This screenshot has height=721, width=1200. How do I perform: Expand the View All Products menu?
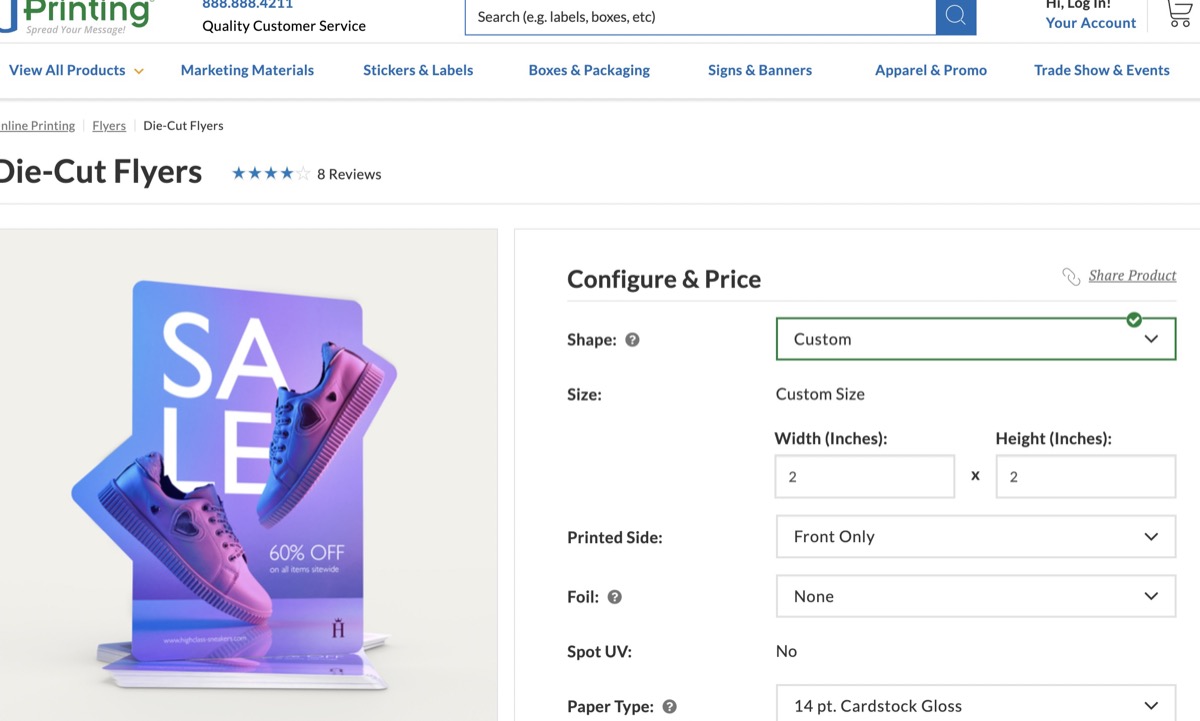coord(76,71)
